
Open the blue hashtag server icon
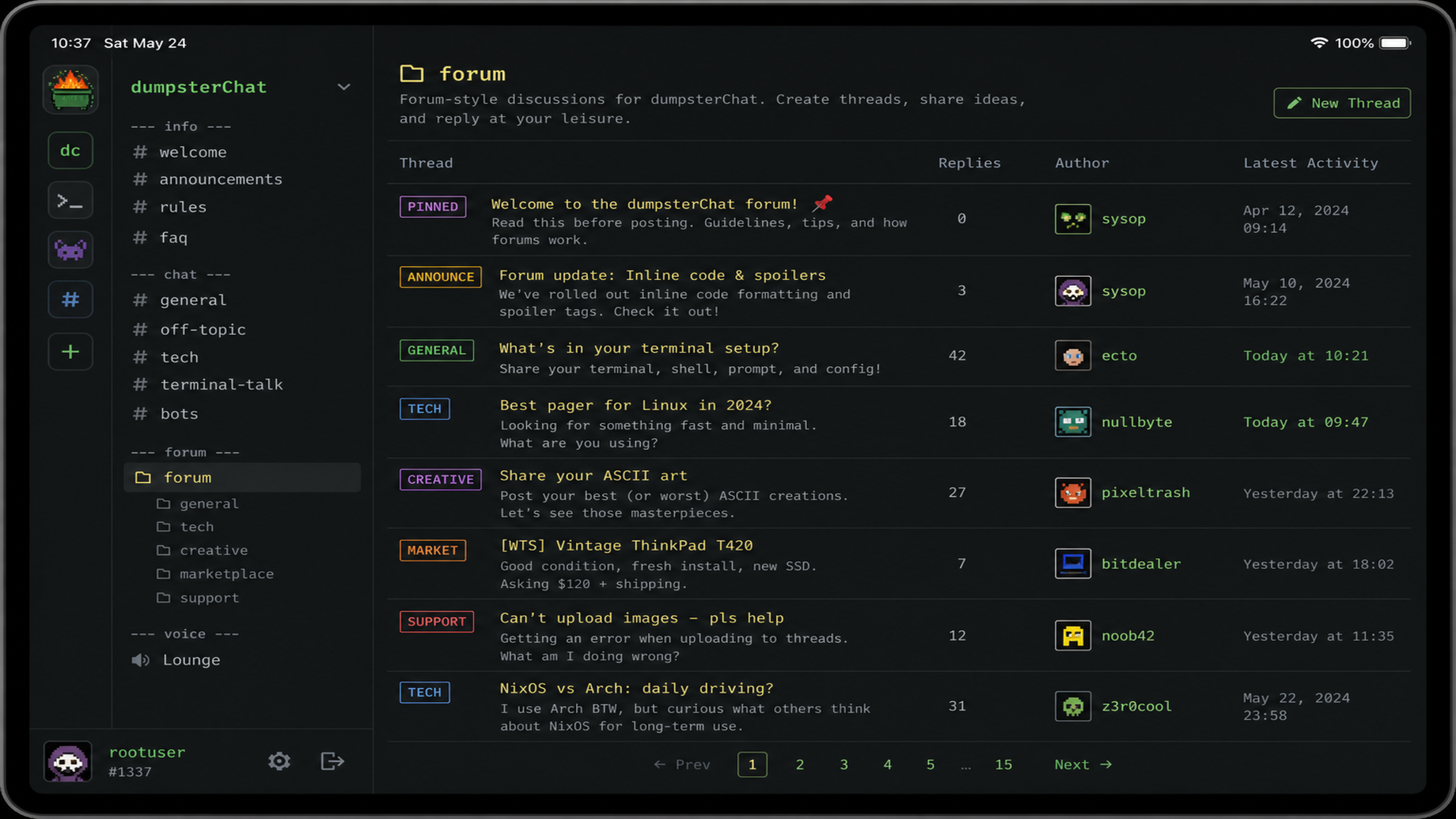71,300
